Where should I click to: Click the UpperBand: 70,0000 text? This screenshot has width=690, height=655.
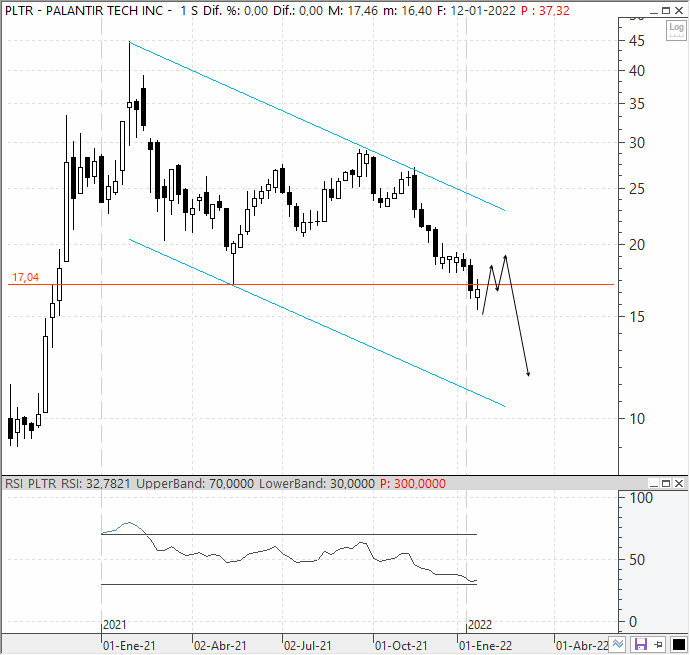pyautogui.click(x=195, y=484)
